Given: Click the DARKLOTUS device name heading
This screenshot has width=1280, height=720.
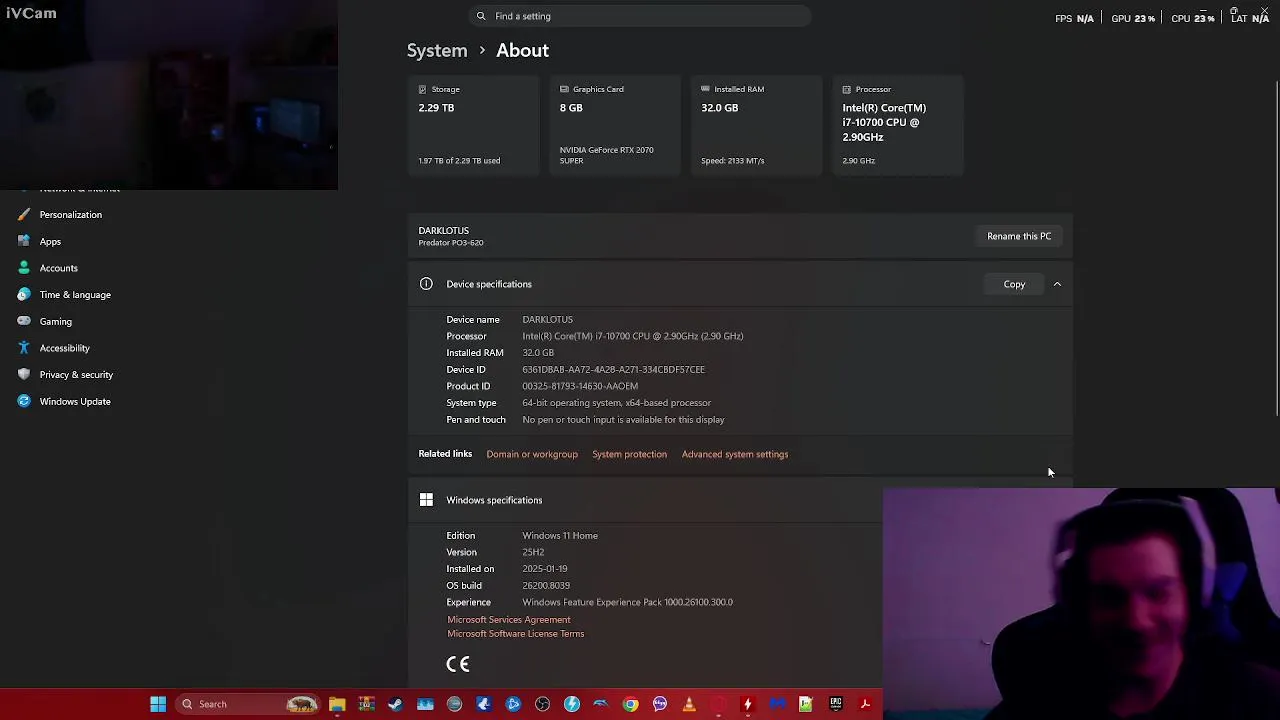Looking at the screenshot, I should 443,231.
